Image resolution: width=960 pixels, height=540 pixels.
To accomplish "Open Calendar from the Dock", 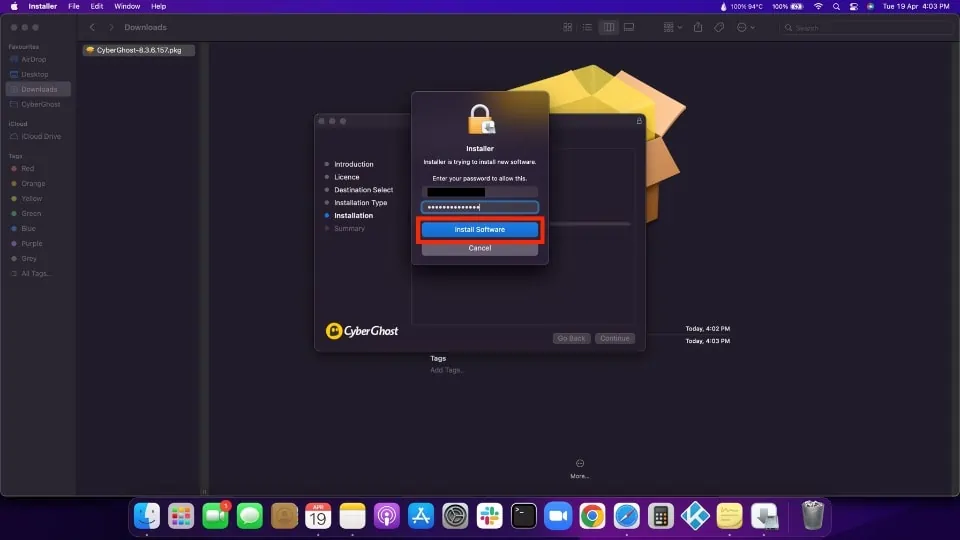I will point(318,516).
